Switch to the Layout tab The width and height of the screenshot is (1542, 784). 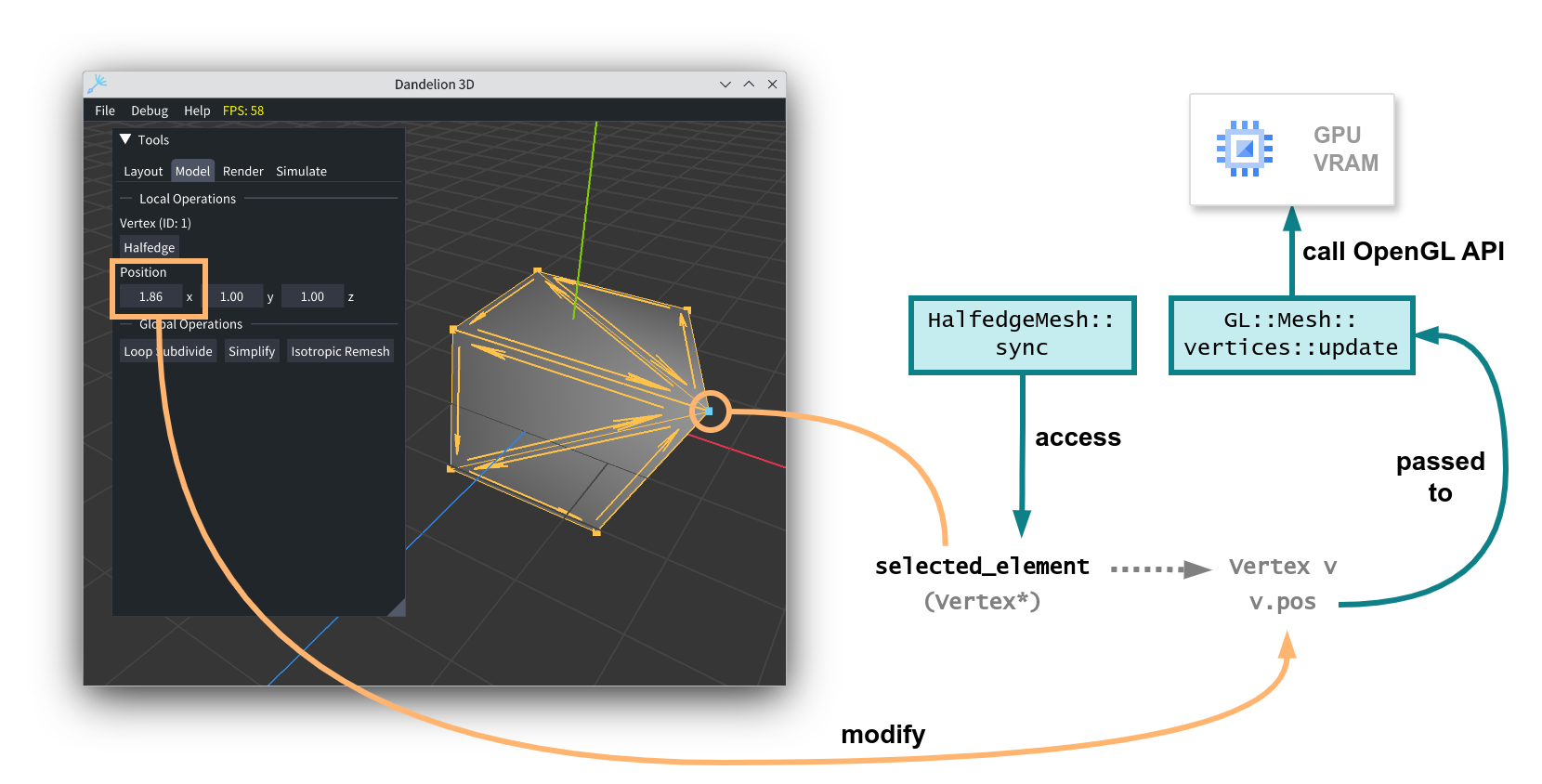pos(143,171)
